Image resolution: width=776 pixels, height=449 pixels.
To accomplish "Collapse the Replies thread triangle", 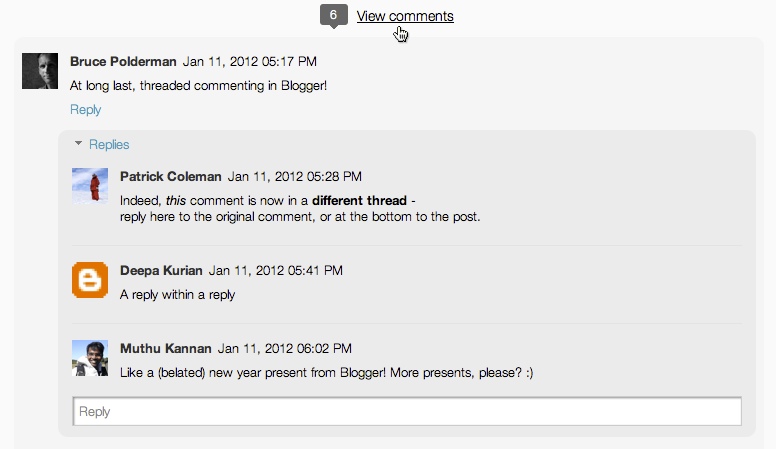I will click(x=78, y=144).
